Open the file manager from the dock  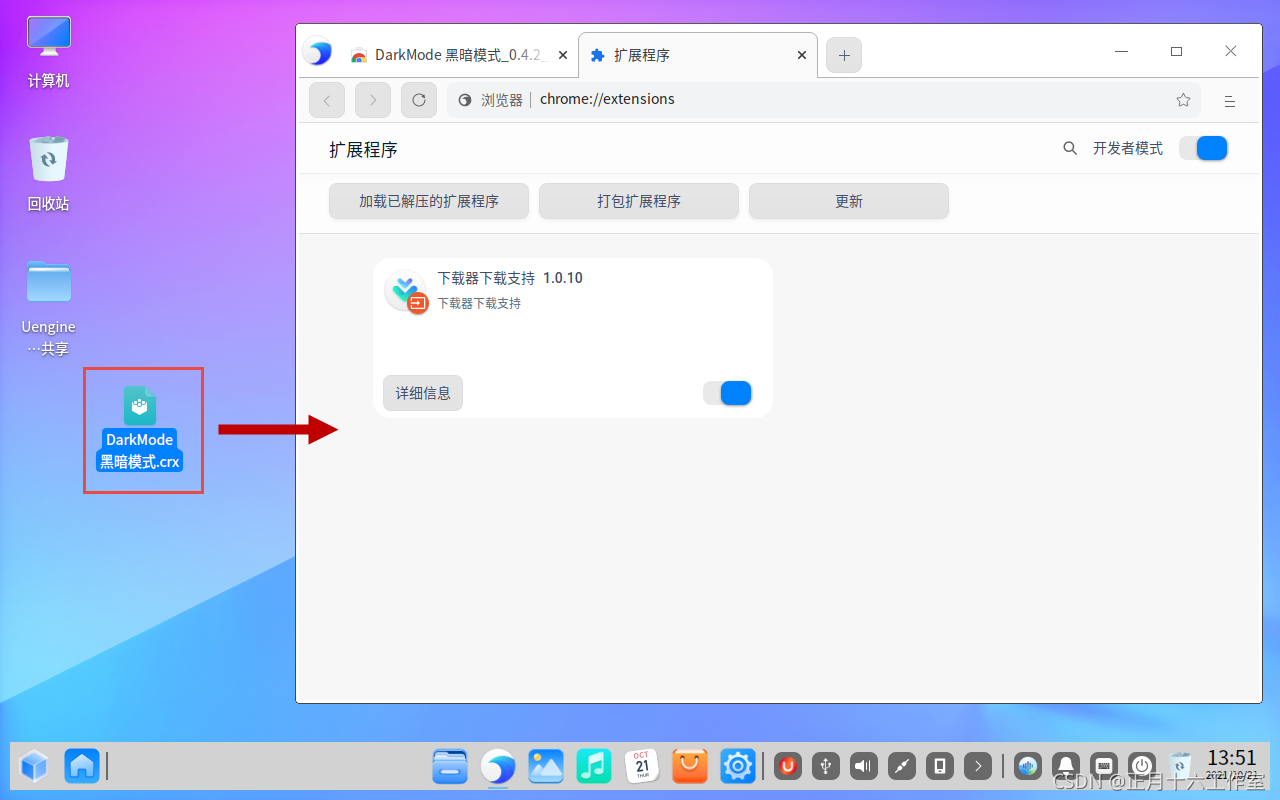coord(450,767)
